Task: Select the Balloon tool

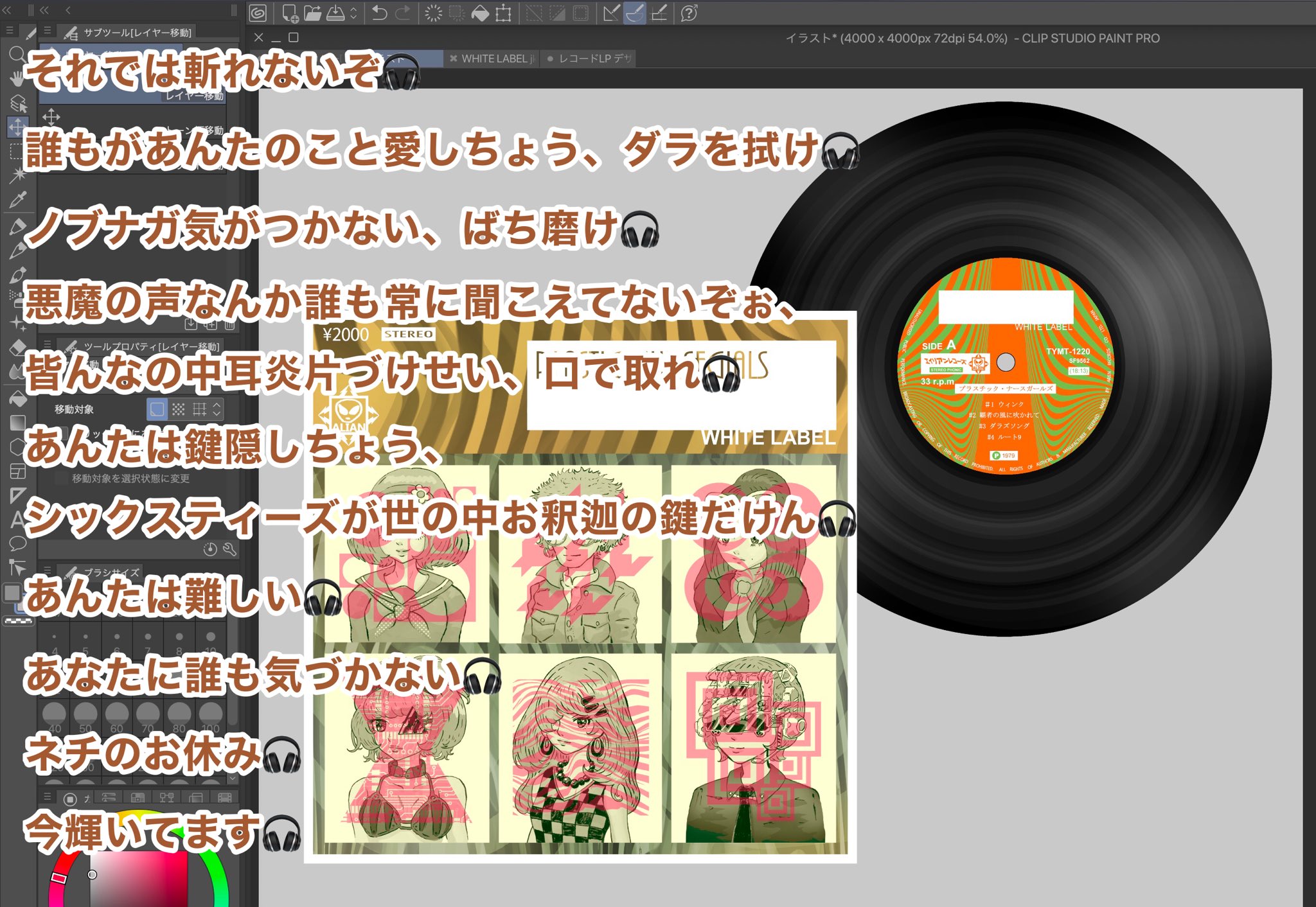Action: pyautogui.click(x=17, y=544)
